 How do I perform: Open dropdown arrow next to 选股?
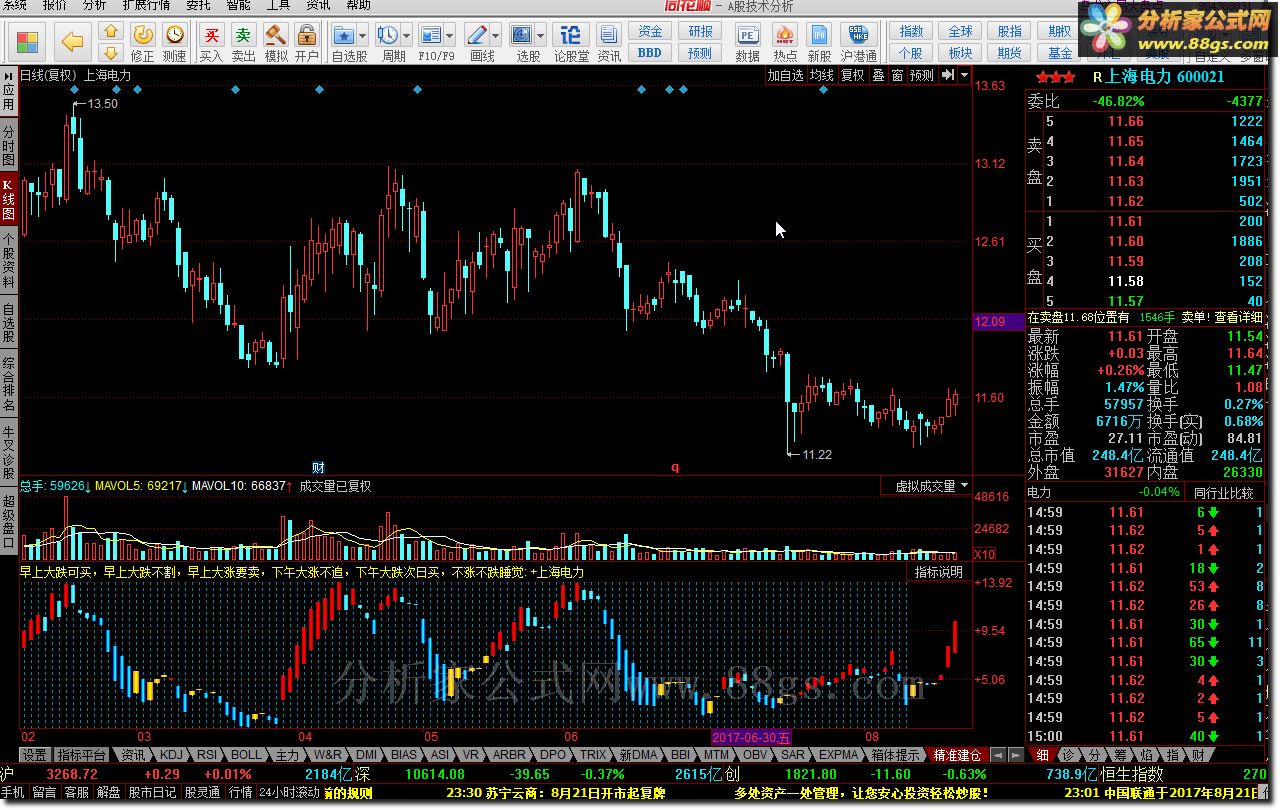click(x=541, y=35)
